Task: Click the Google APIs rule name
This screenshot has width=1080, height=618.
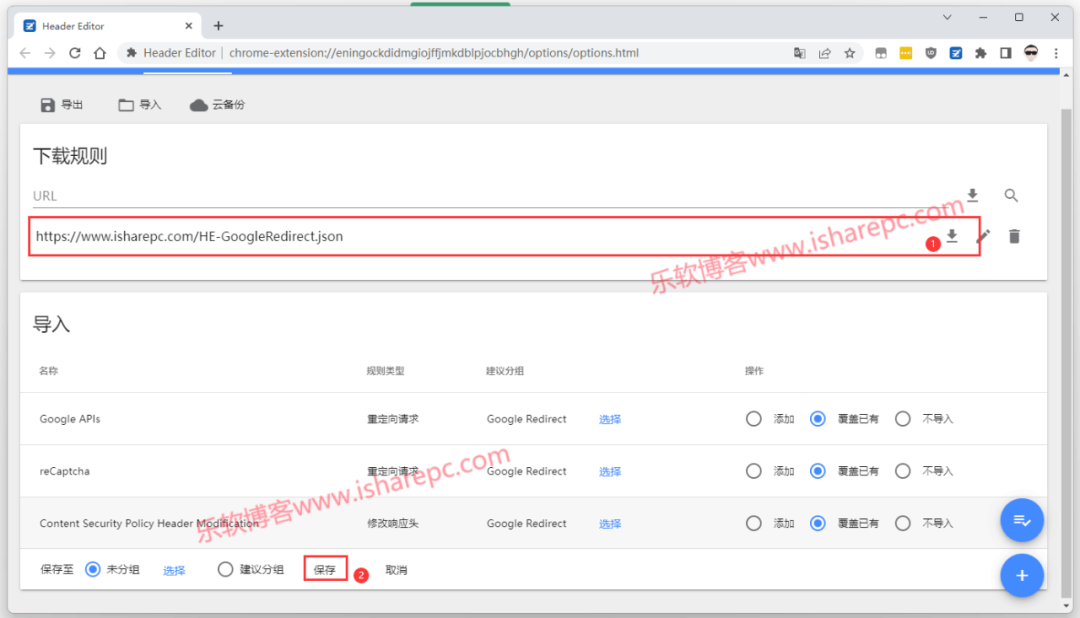Action: pyautogui.click(x=70, y=419)
